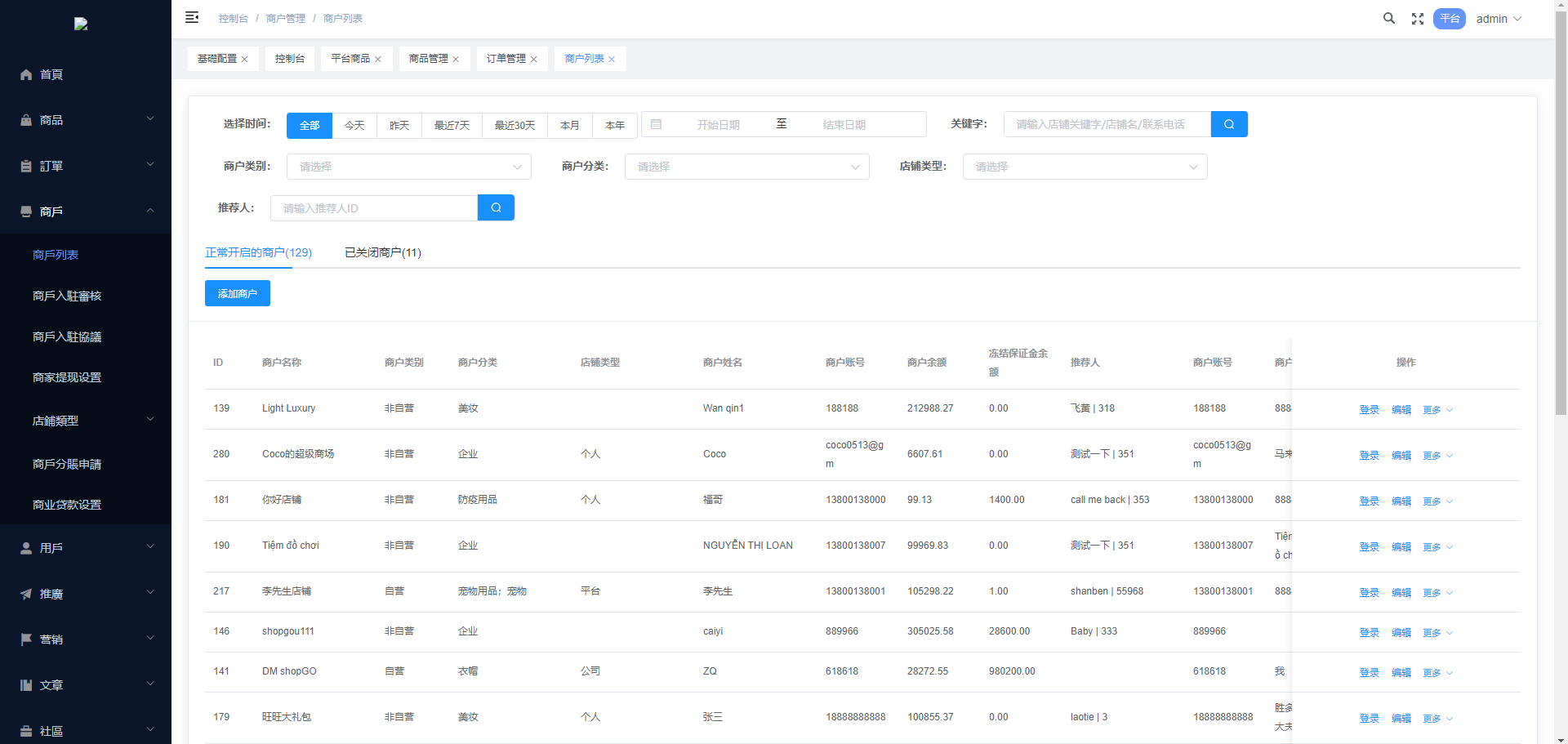1568x744 pixels.
Task: Click the page vertical scrollbar
Action: 1561,245
